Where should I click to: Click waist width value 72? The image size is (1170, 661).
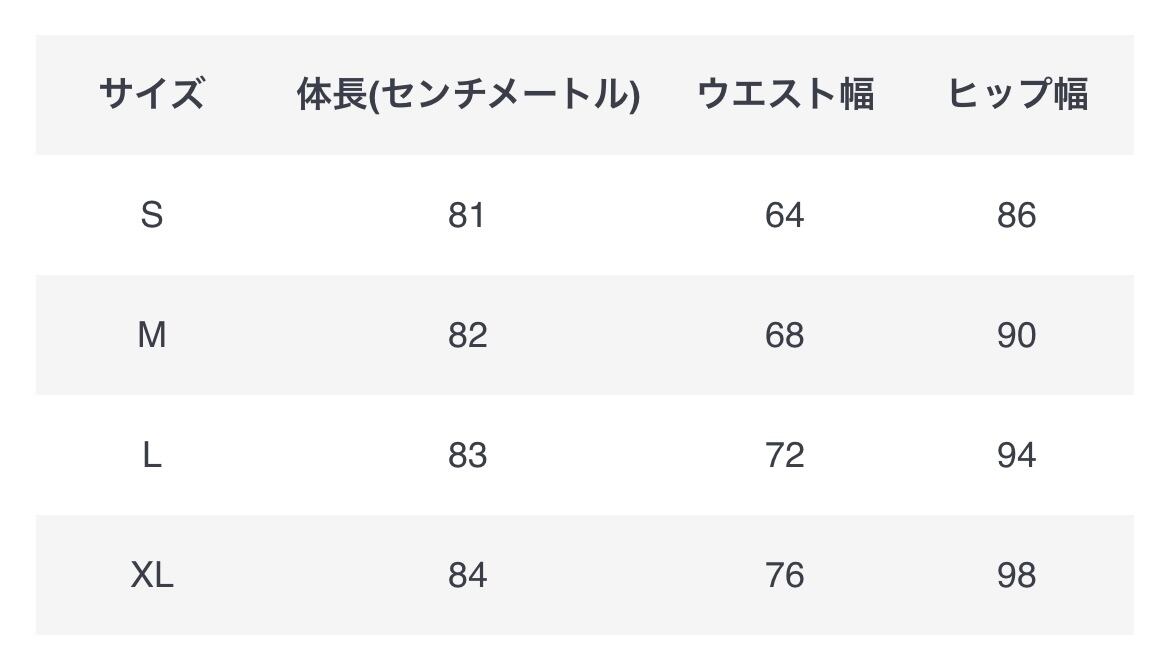(784, 455)
